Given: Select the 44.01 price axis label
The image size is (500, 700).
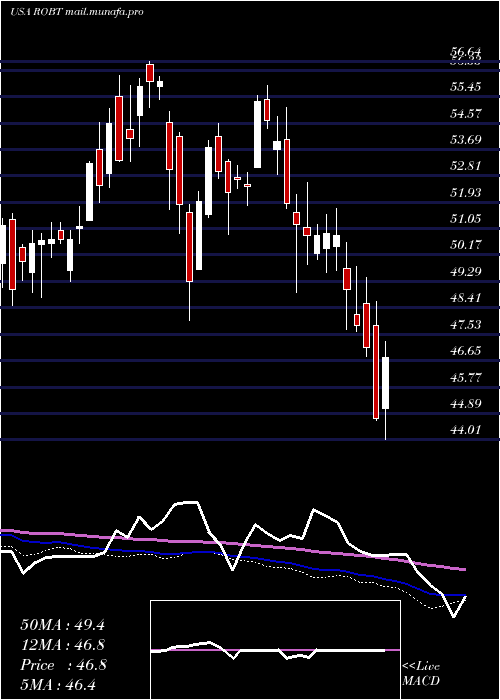Looking at the screenshot, I should click(466, 430).
